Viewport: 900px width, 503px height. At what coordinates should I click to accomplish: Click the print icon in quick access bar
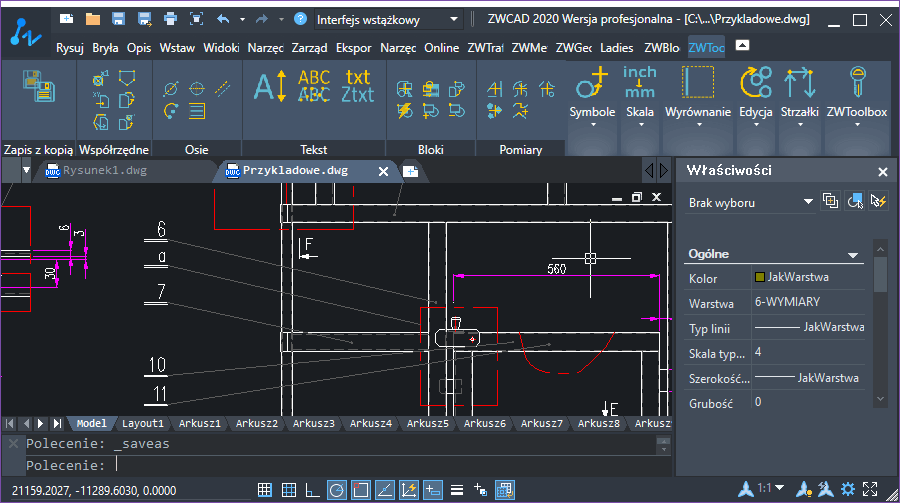(x=170, y=19)
